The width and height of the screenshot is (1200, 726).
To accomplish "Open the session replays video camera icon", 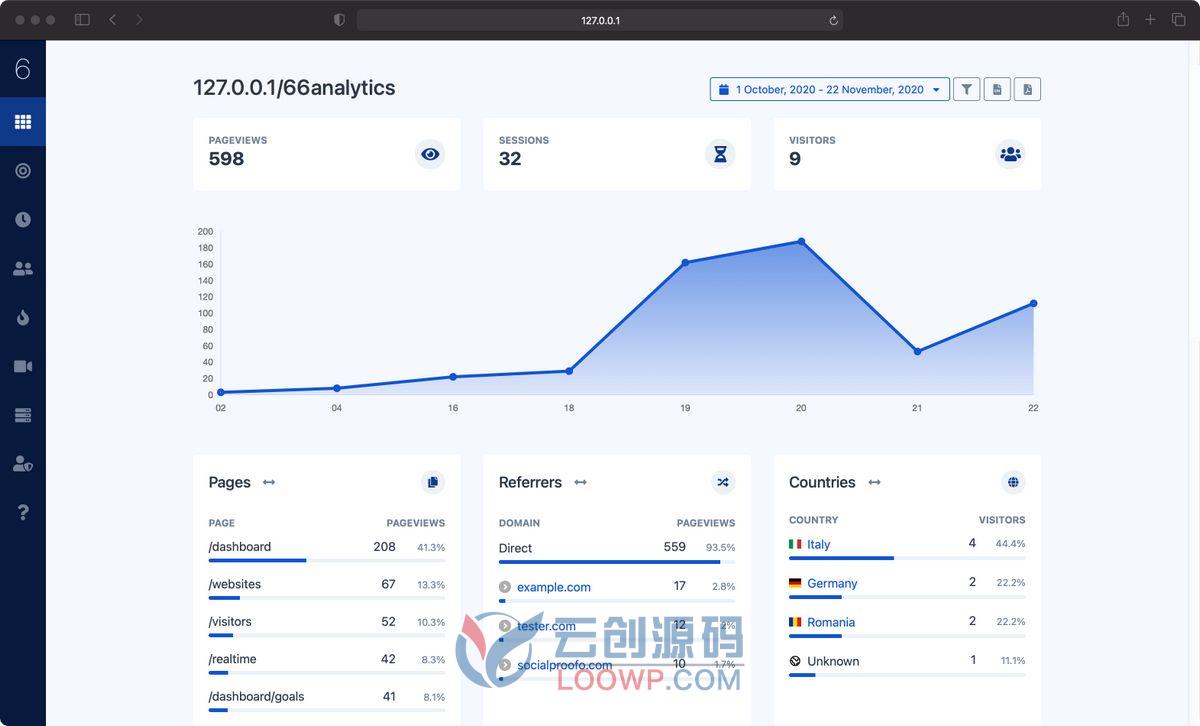I will point(23,366).
